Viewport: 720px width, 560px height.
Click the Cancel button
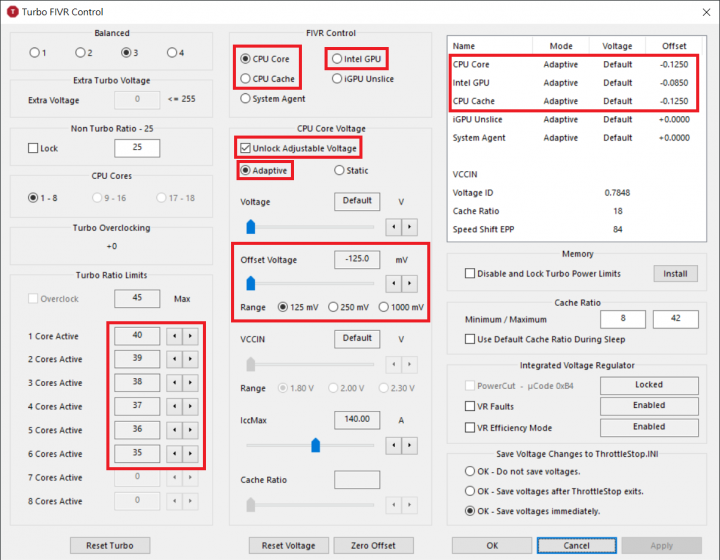[577, 545]
